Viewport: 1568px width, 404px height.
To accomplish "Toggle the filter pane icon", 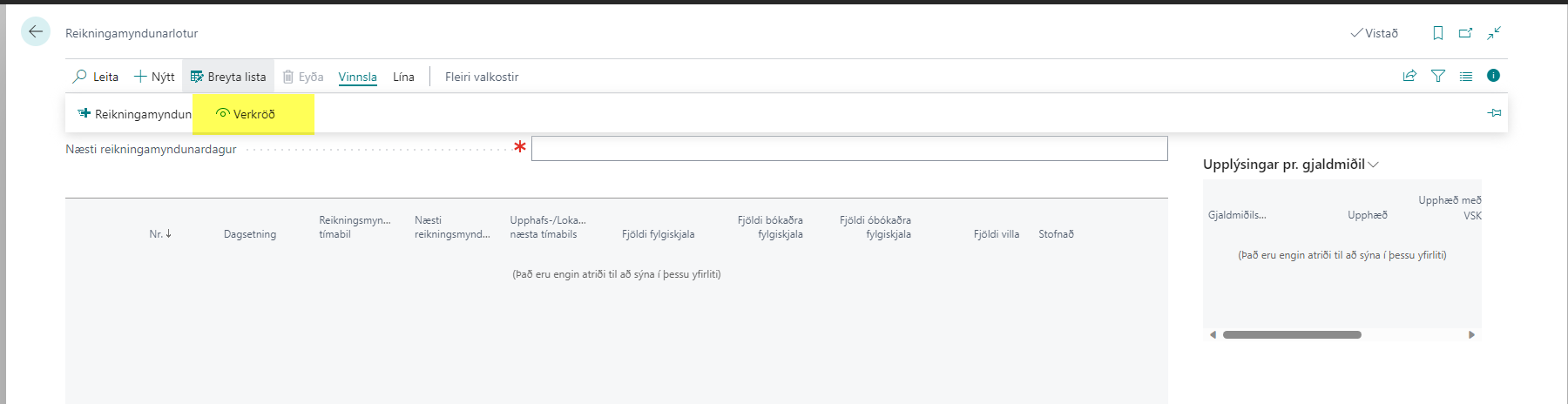I will tap(1438, 77).
